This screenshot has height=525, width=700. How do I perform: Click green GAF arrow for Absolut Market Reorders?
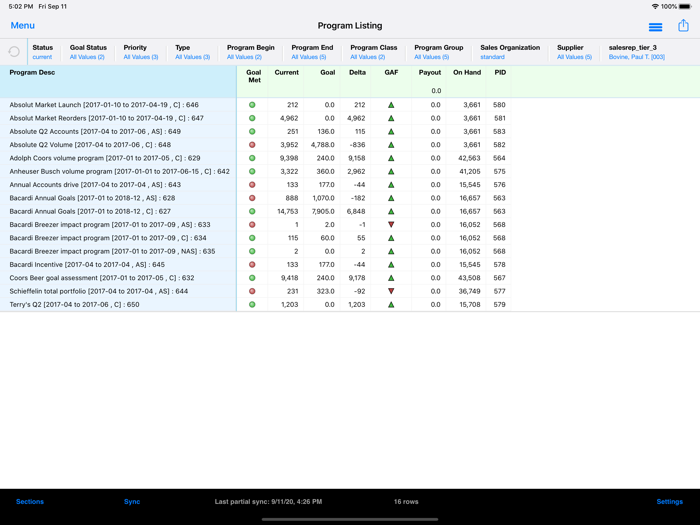point(391,118)
